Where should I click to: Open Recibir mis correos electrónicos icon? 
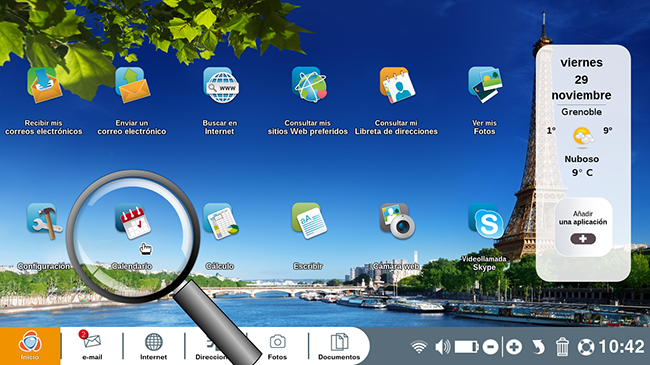coord(44,85)
